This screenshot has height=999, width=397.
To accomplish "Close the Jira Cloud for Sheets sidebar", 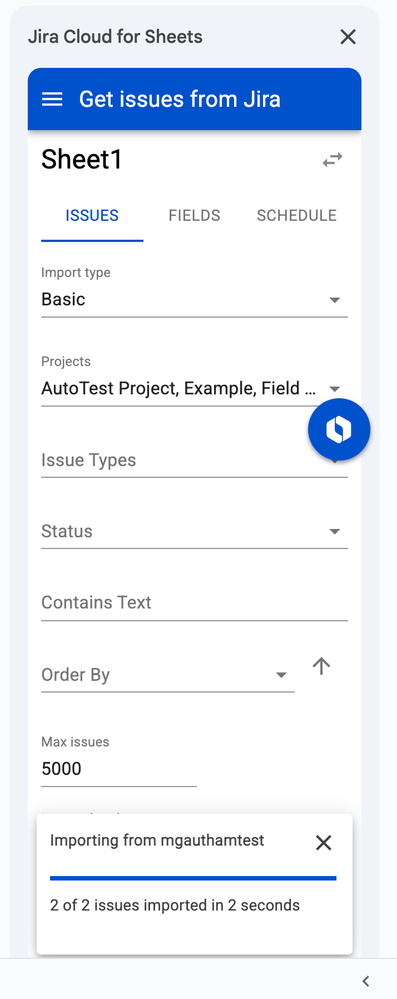I will pos(348,37).
